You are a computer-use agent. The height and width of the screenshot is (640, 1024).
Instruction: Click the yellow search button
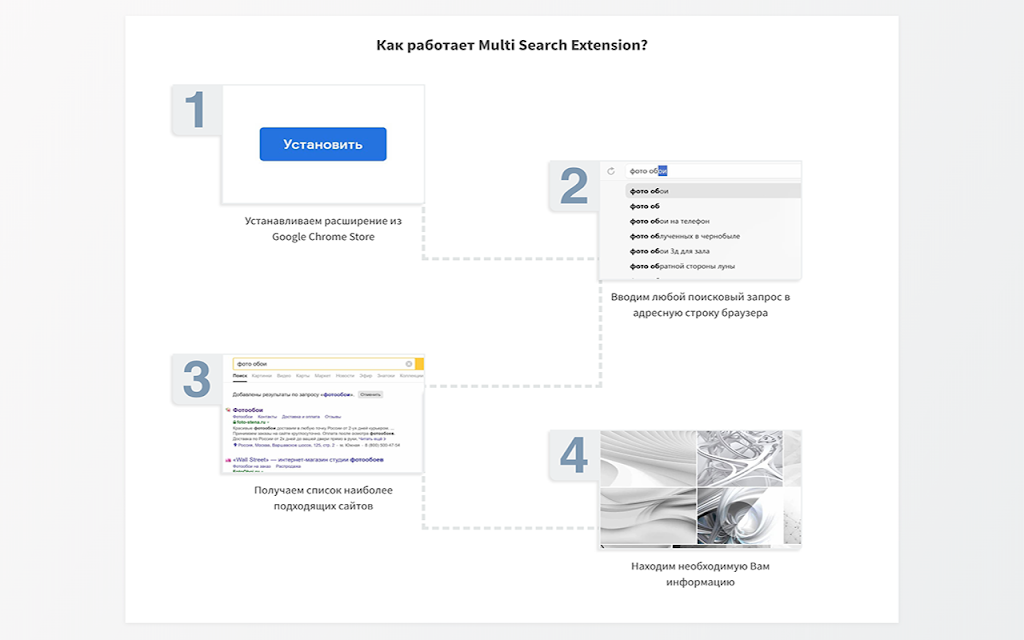(x=419, y=364)
